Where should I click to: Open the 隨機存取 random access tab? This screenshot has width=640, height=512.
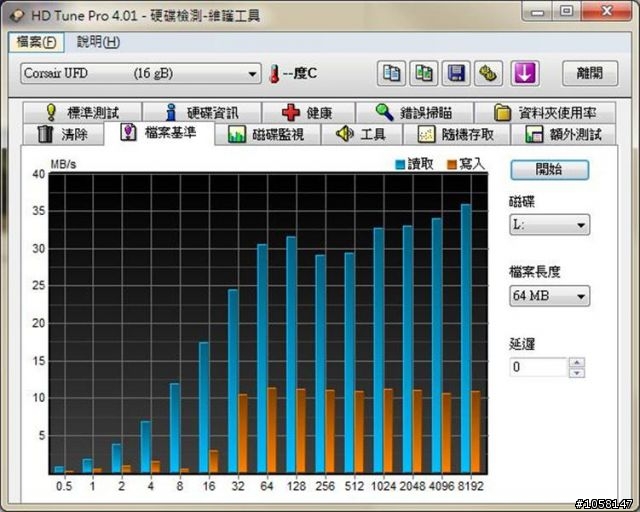click(456, 134)
